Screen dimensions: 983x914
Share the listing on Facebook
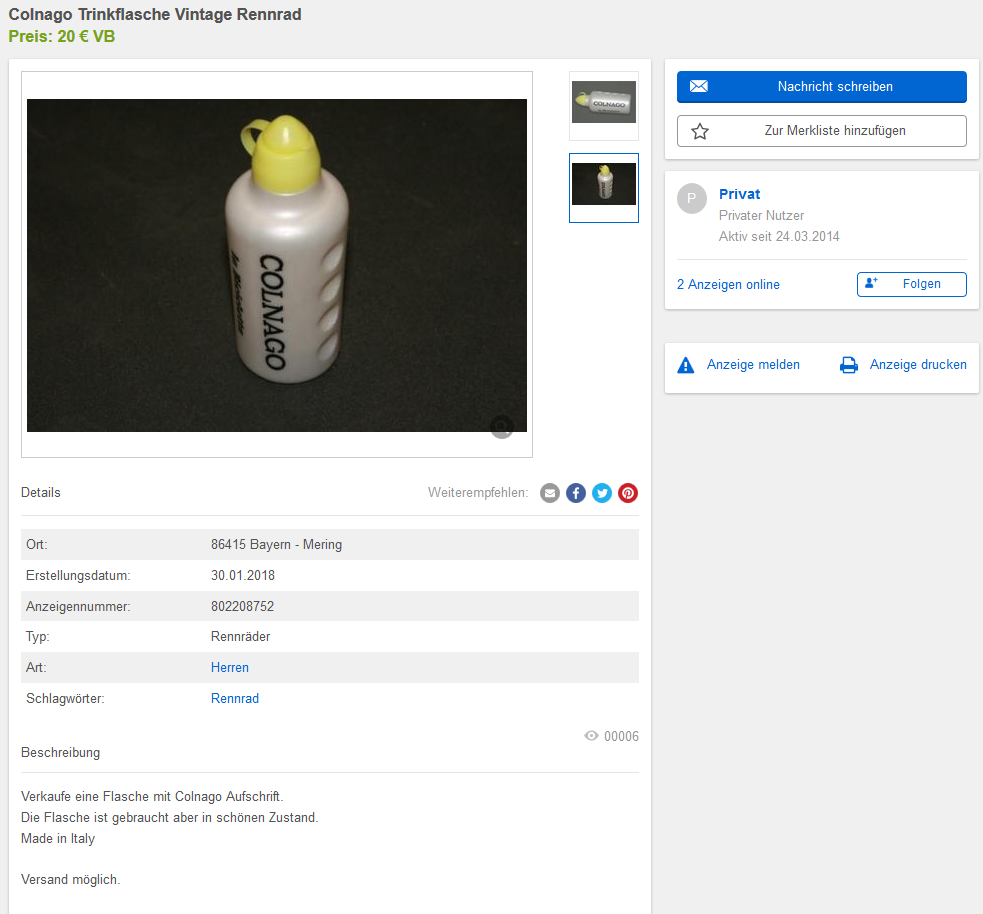tap(576, 493)
